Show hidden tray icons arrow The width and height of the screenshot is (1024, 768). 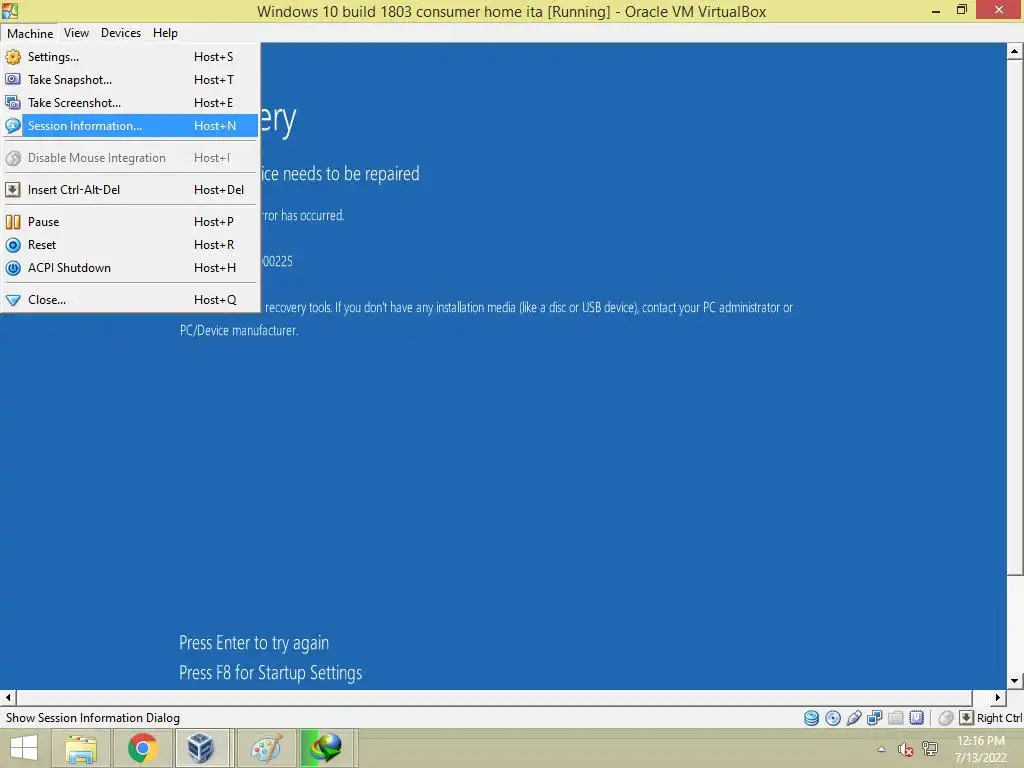tap(881, 749)
